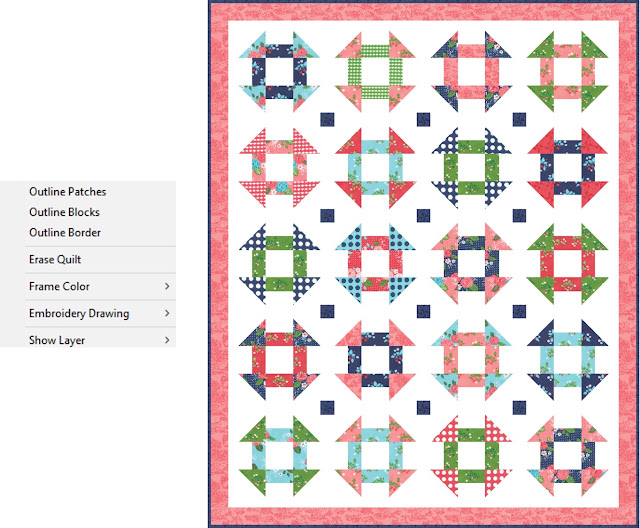Select the bottom-left green and aqua block
The height and width of the screenshot is (528, 640).
click(x=279, y=456)
